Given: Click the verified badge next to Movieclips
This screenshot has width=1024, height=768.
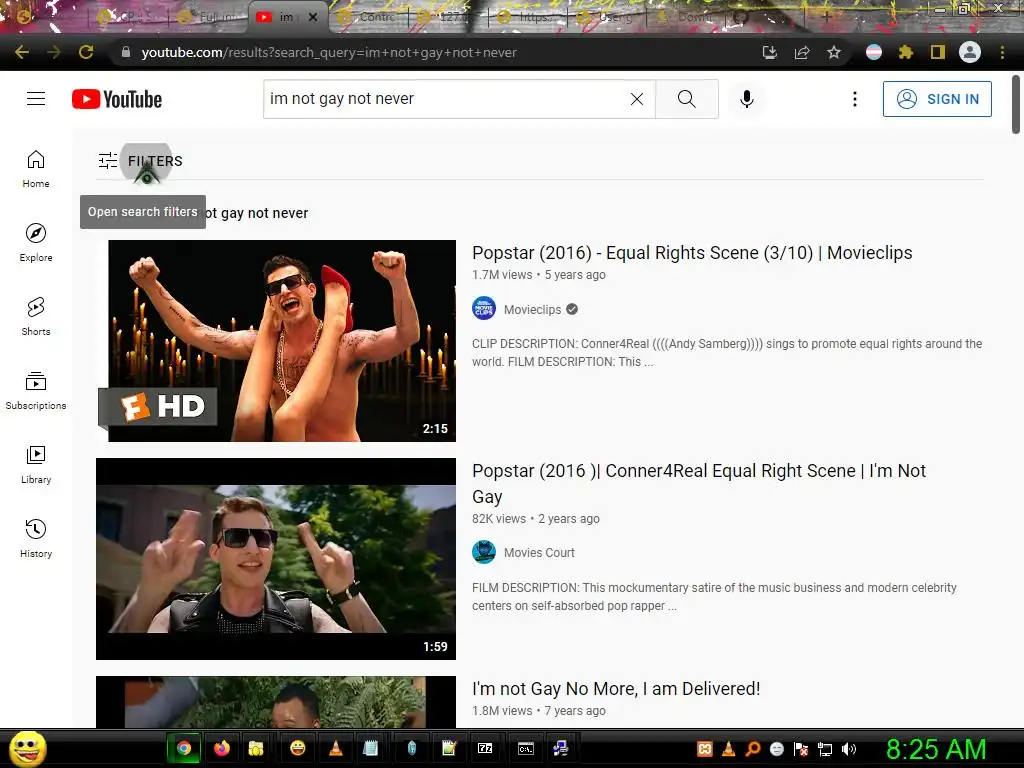Looking at the screenshot, I should [572, 310].
